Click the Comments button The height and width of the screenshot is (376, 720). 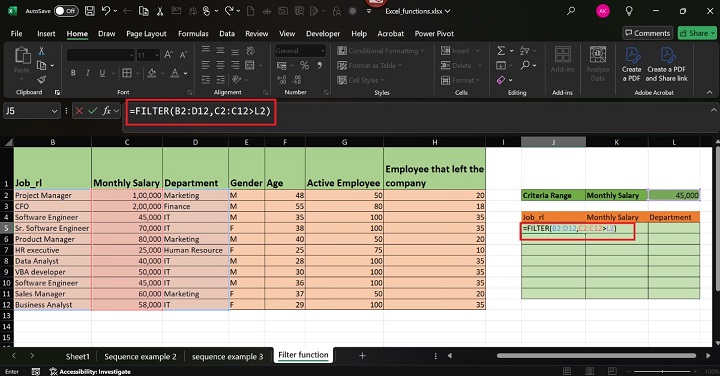(x=647, y=33)
